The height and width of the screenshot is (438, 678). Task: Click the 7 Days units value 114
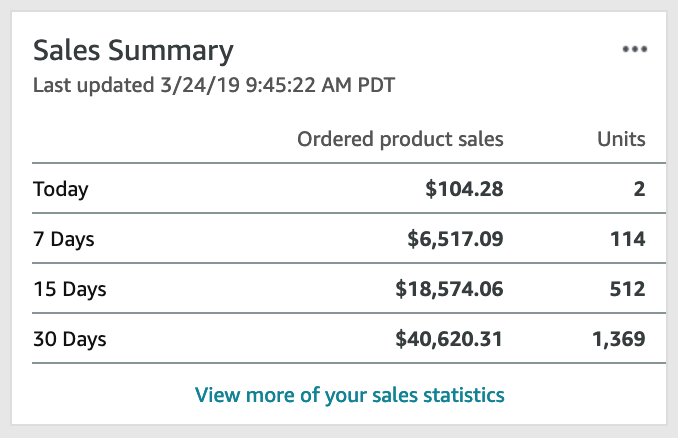coord(627,239)
